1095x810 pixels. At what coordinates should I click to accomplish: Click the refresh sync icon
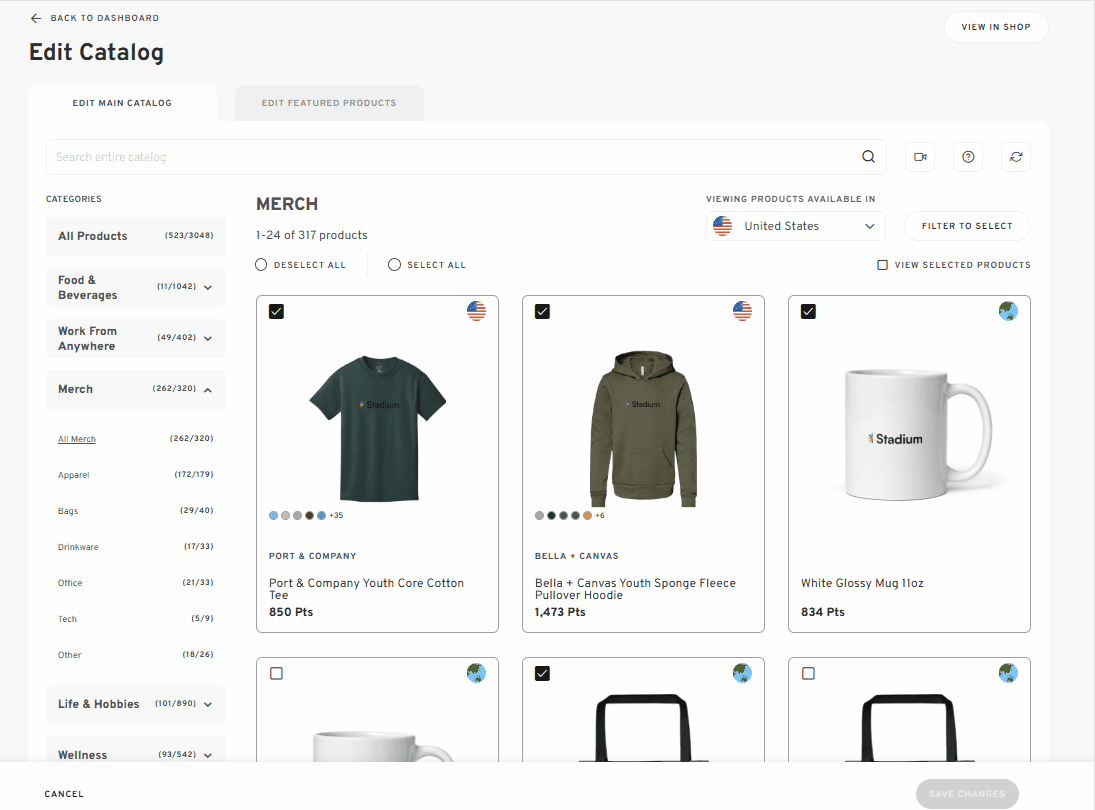pos(1015,157)
